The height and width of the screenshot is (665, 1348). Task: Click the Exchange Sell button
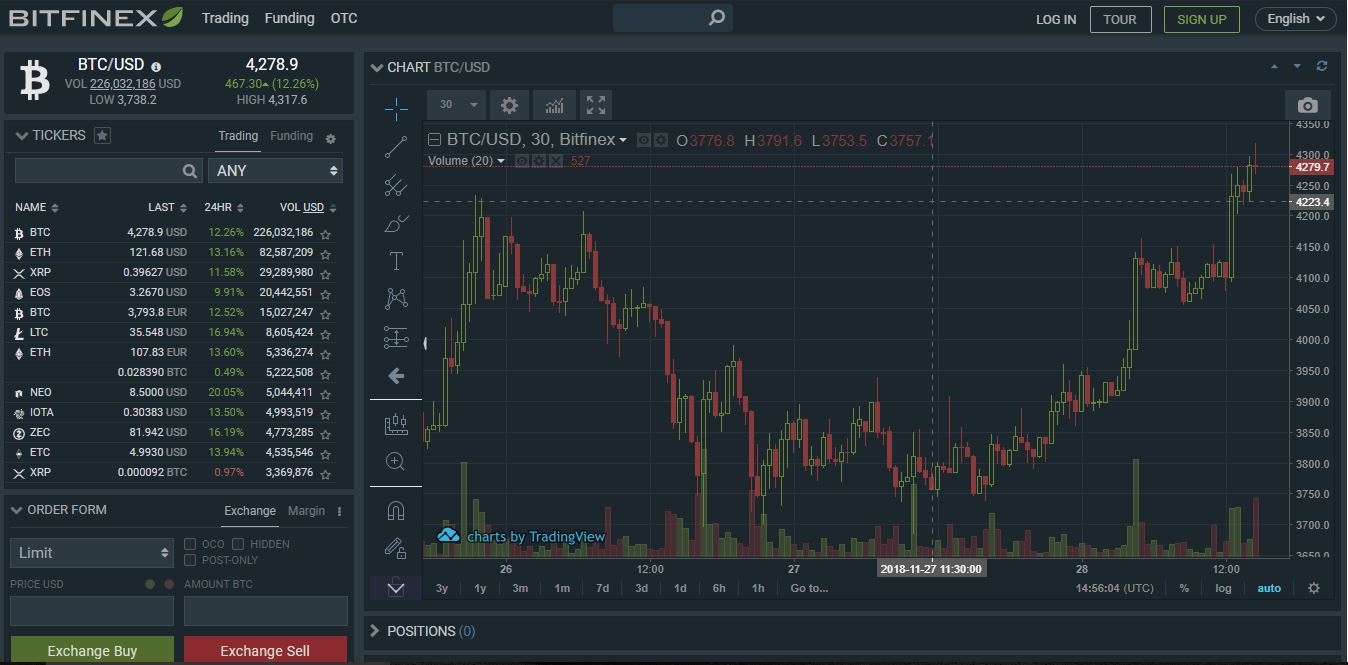[265, 650]
